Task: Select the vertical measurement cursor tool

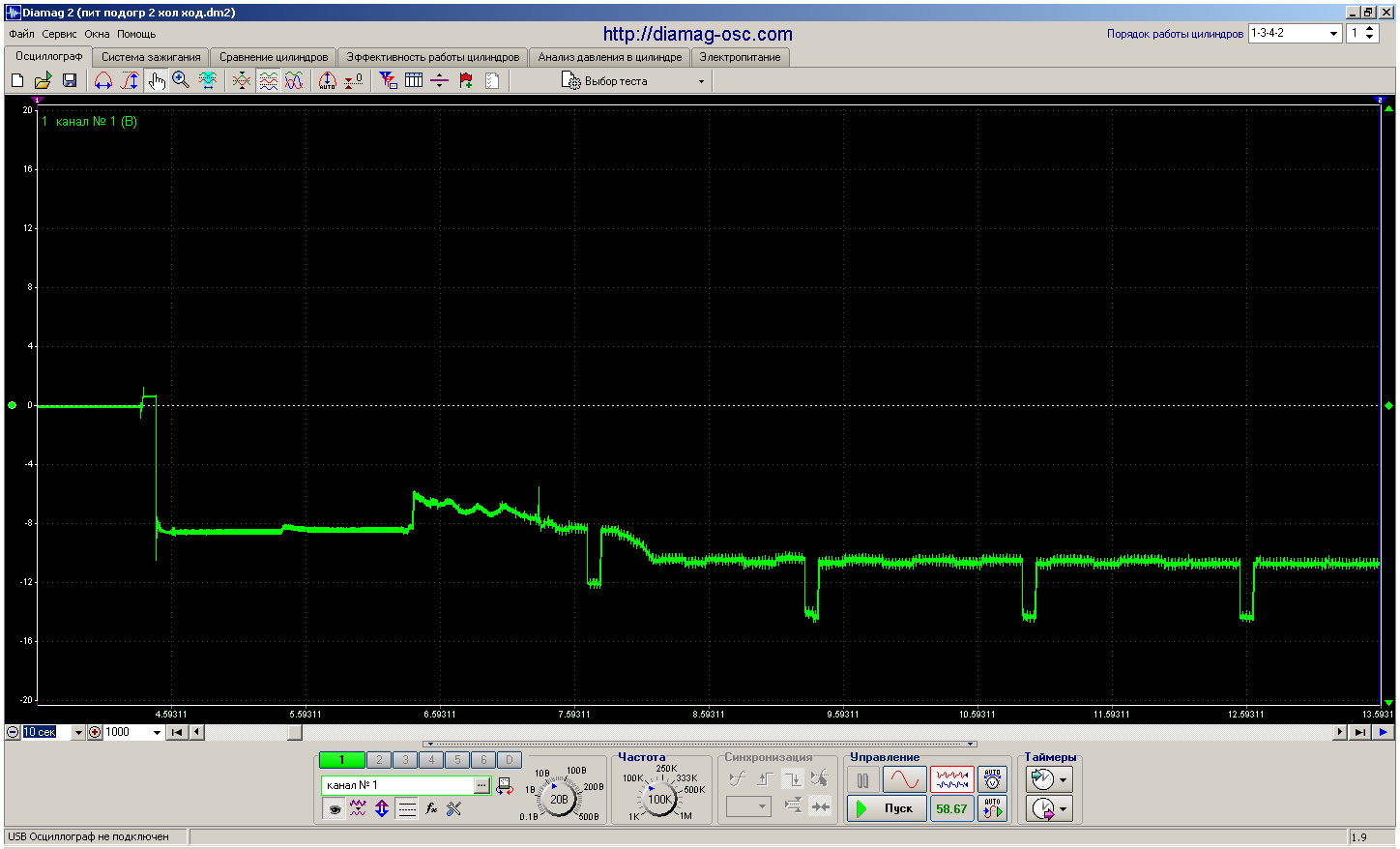Action: click(130, 81)
